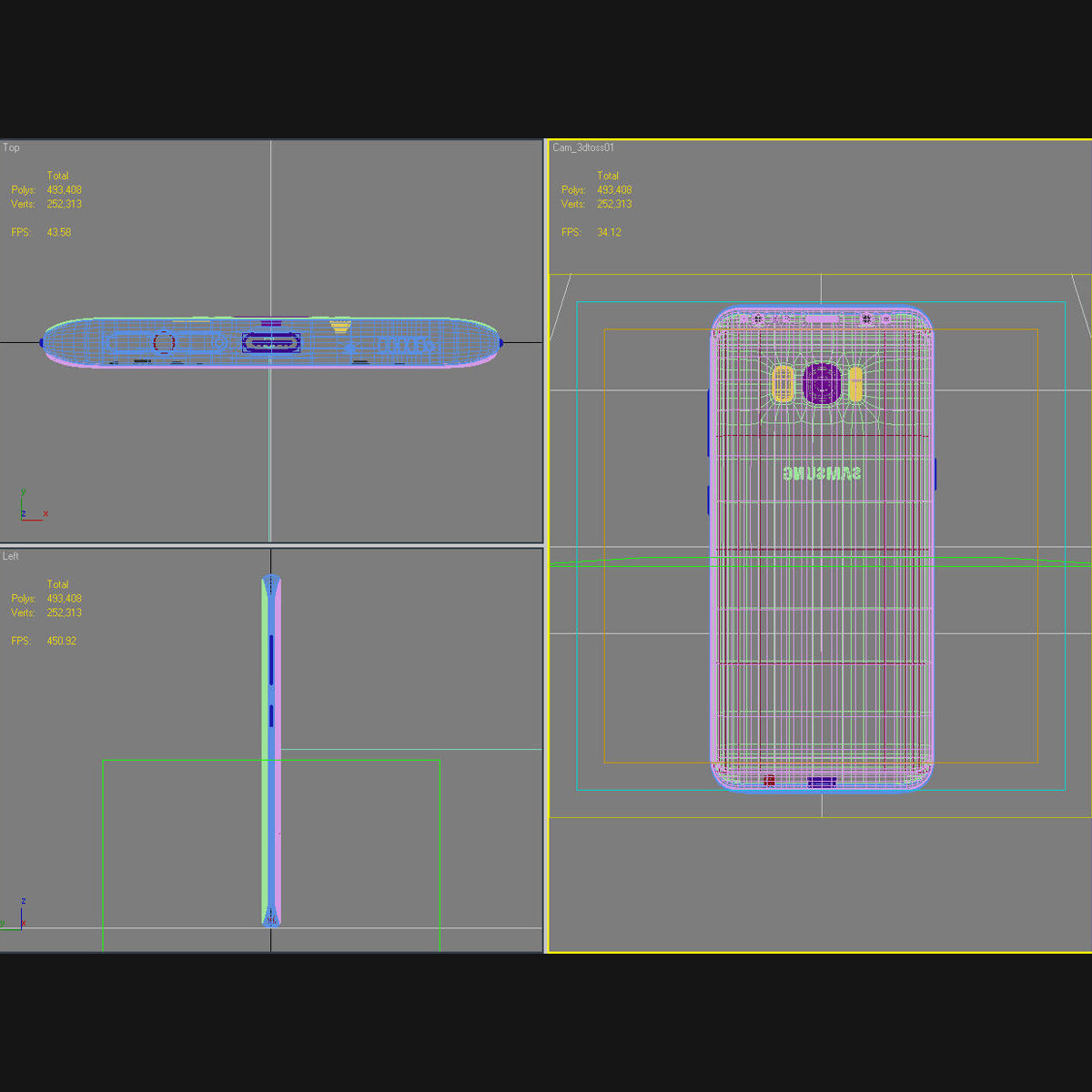Click the Total heading in Left viewport

click(58, 584)
